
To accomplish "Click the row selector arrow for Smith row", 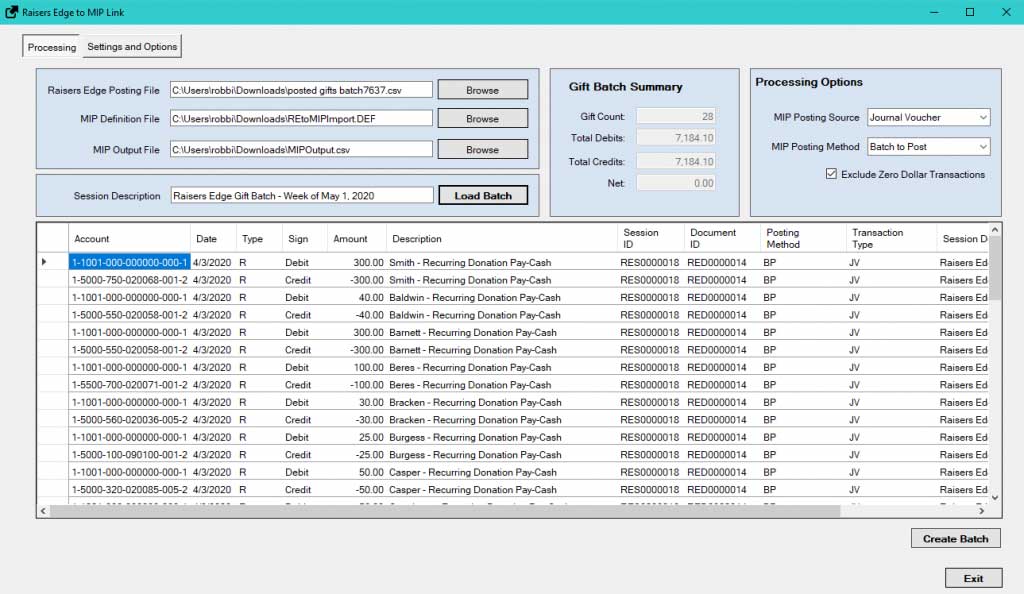I will [x=44, y=262].
